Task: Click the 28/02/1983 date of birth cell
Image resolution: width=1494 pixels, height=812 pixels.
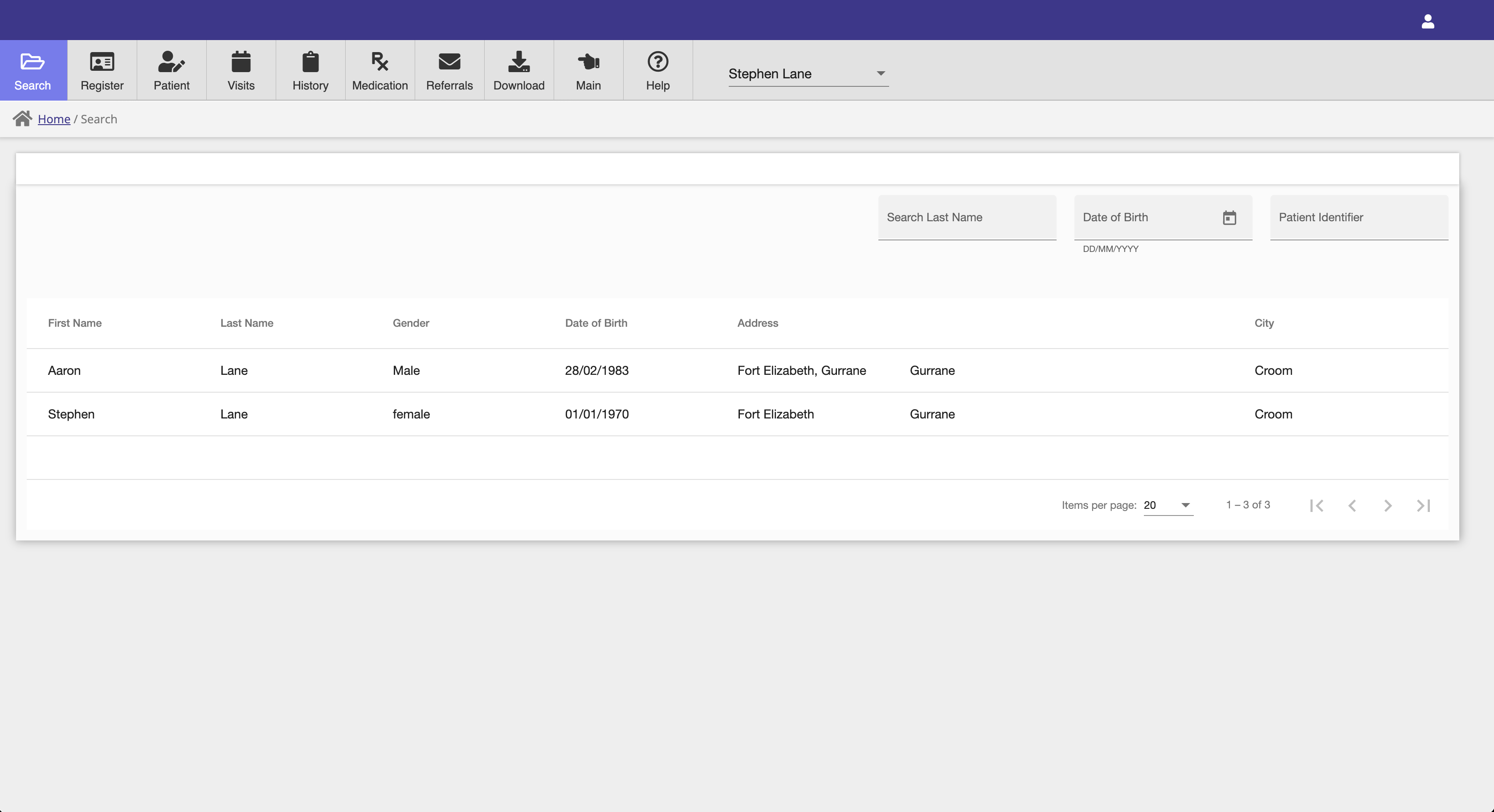Action: (x=597, y=370)
